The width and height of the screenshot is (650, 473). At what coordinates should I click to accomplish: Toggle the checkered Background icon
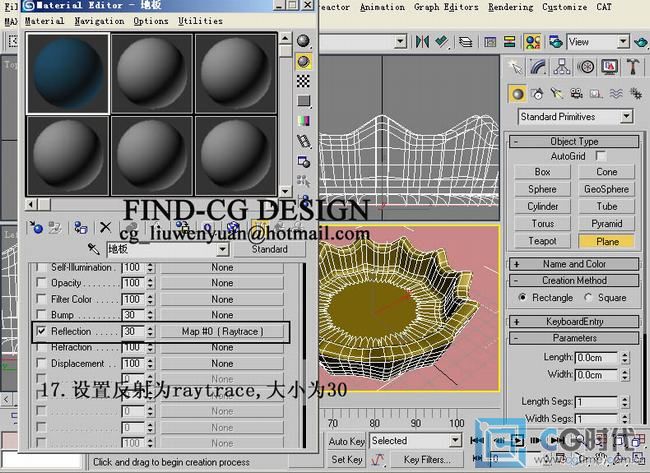303,81
